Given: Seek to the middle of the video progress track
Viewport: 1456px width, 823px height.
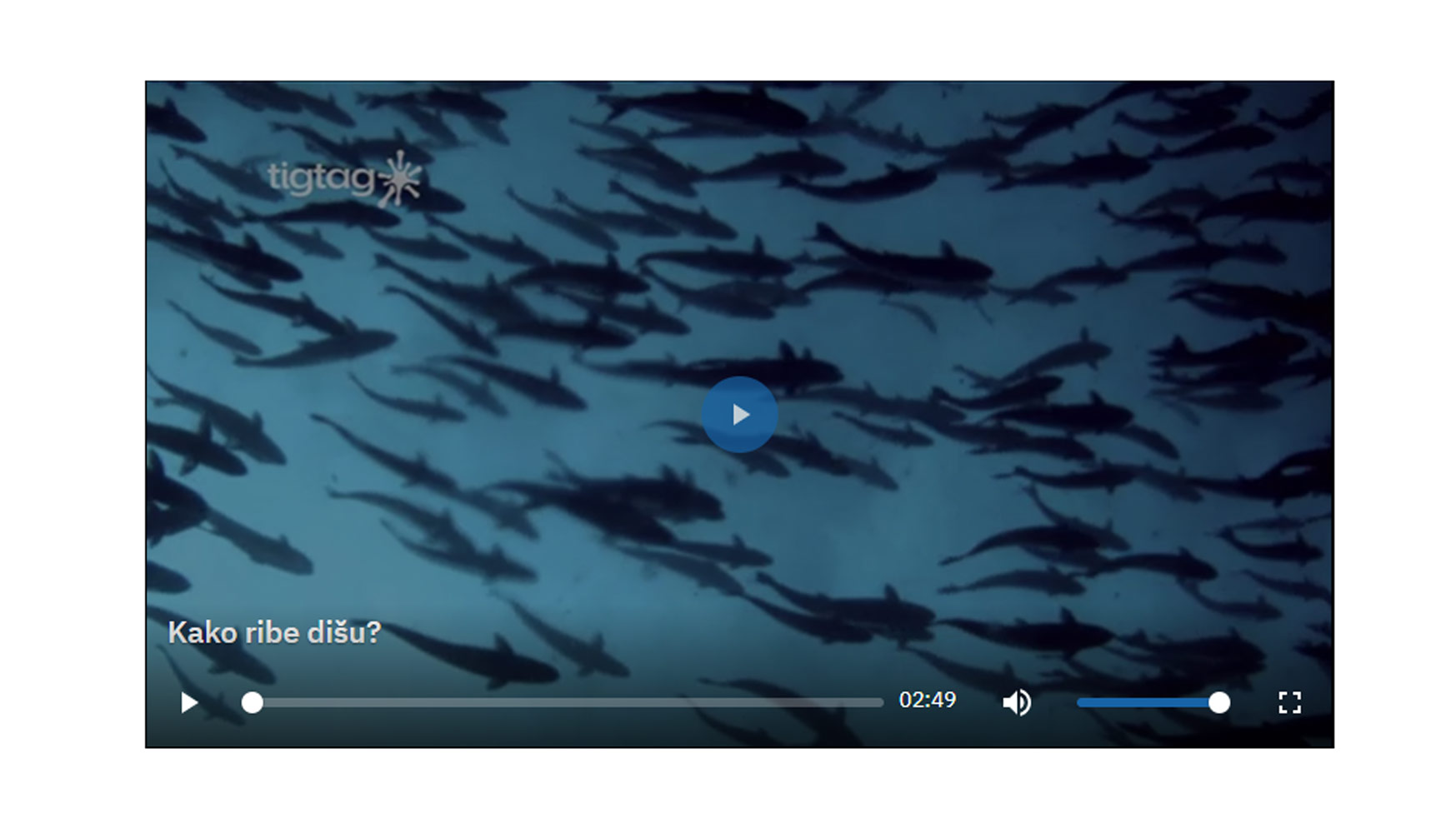Looking at the screenshot, I should (568, 703).
